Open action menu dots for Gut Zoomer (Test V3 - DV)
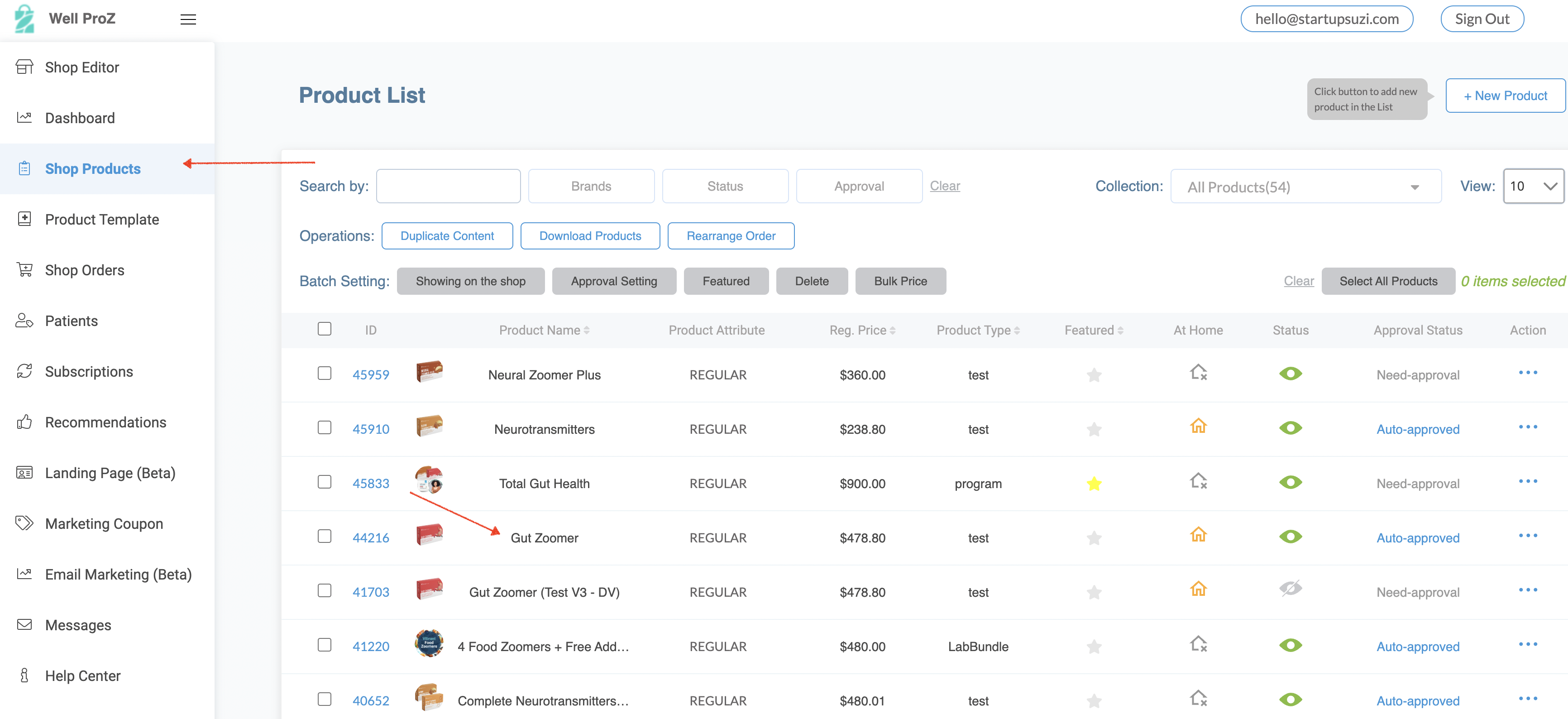Image resolution: width=1568 pixels, height=719 pixels. pyautogui.click(x=1528, y=590)
